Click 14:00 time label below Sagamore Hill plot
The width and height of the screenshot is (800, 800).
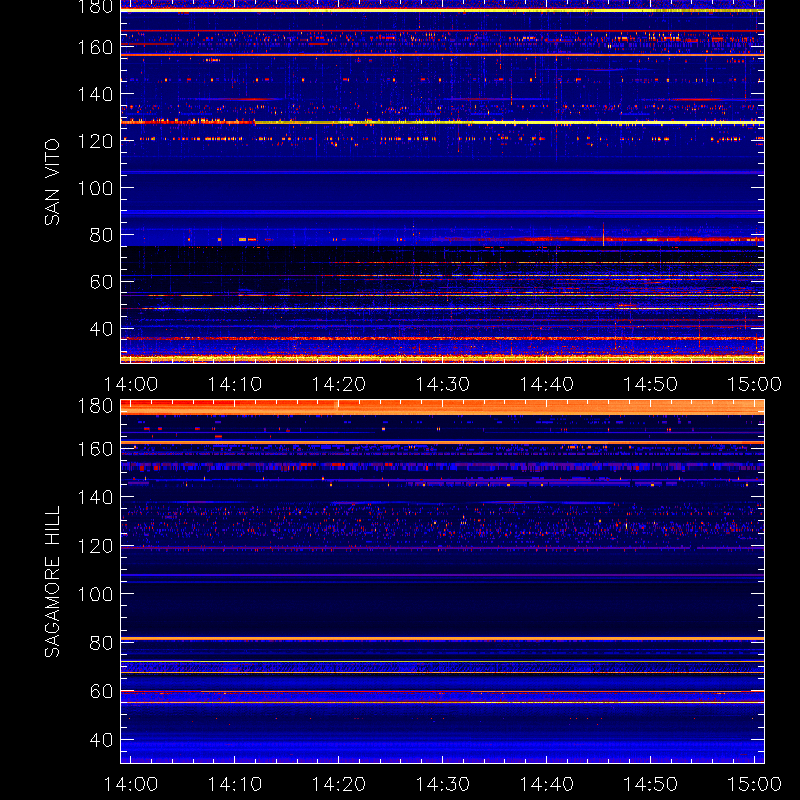tap(131, 784)
